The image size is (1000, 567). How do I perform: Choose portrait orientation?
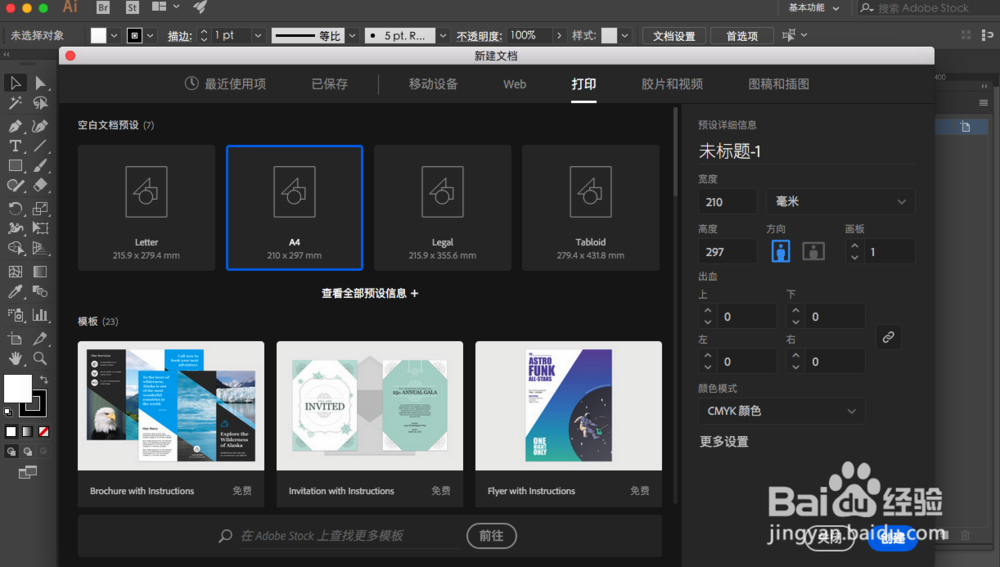(x=781, y=251)
